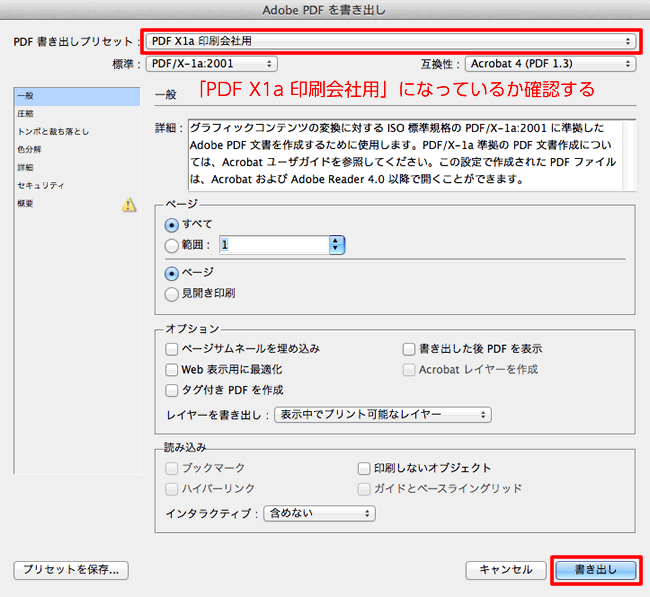Click the warning icon beside 概要
Screen dimensions: 650x597
129,204
